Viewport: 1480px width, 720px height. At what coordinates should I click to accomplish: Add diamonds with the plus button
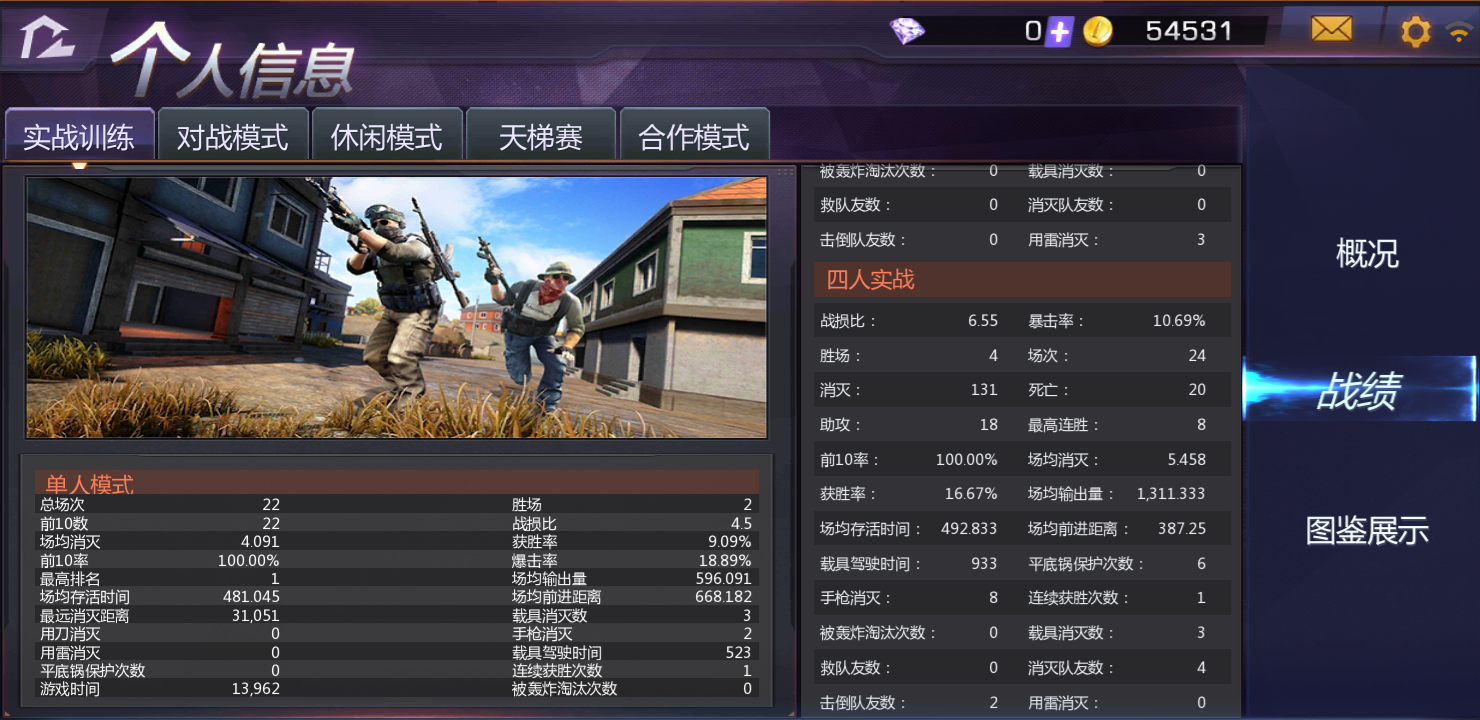[1059, 32]
